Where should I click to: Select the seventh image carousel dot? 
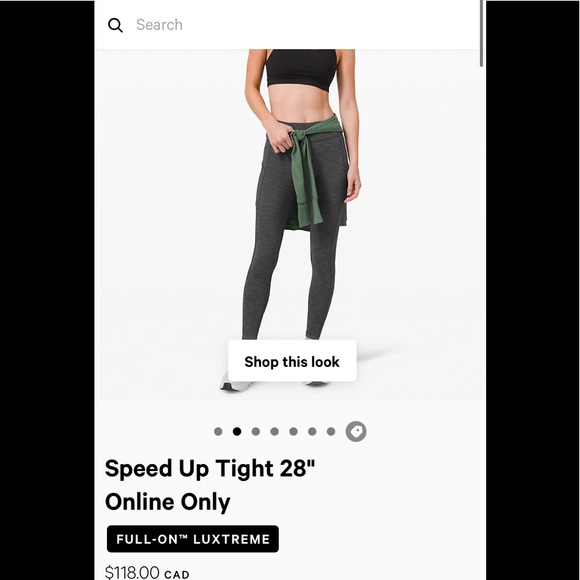(331, 431)
